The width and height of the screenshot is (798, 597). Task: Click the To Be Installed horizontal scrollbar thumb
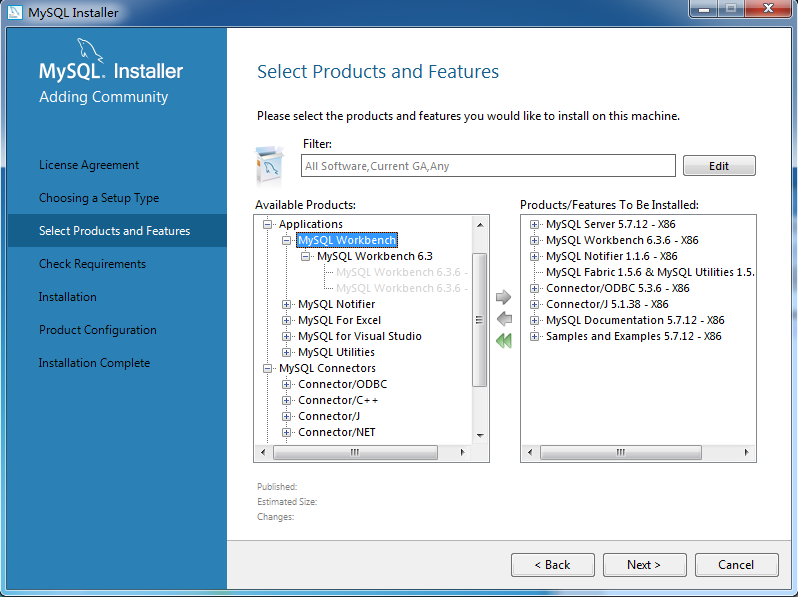click(x=620, y=452)
